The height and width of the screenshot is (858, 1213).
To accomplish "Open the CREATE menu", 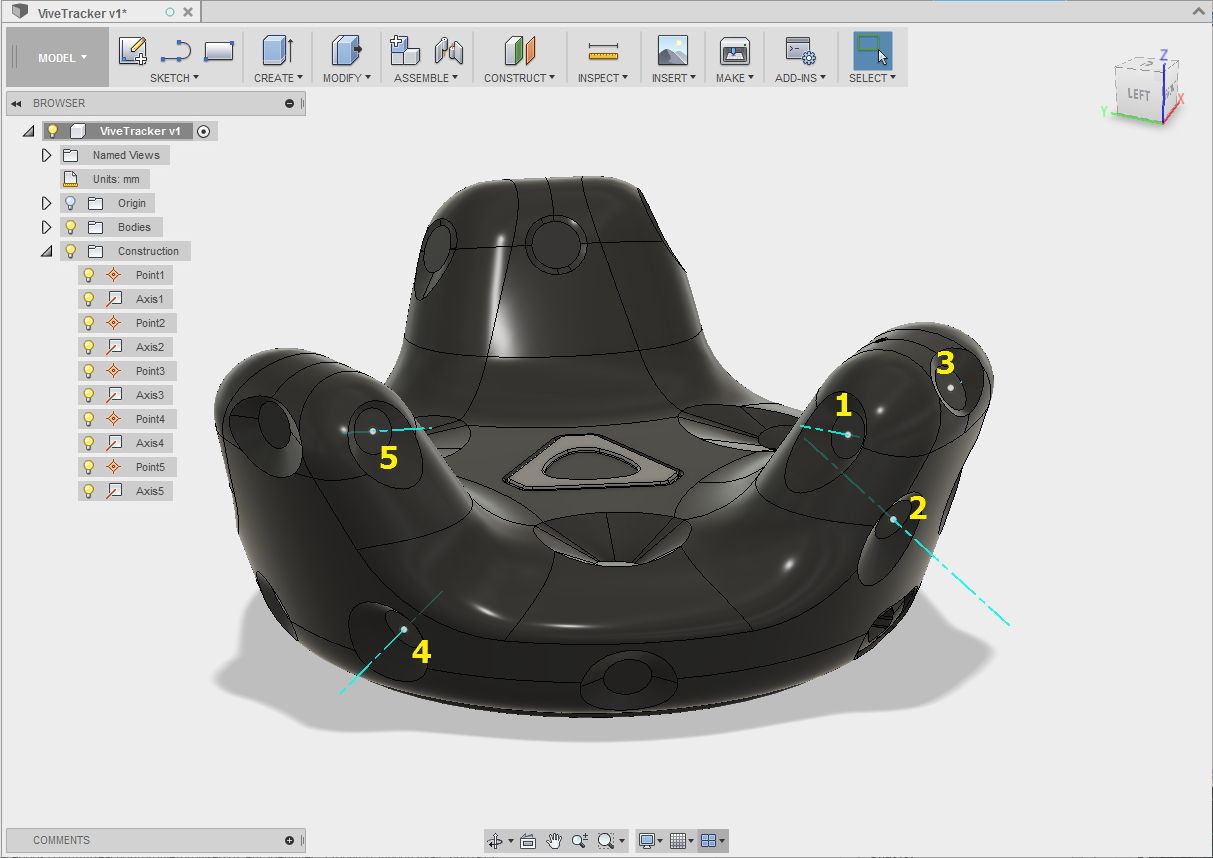I will 278,78.
